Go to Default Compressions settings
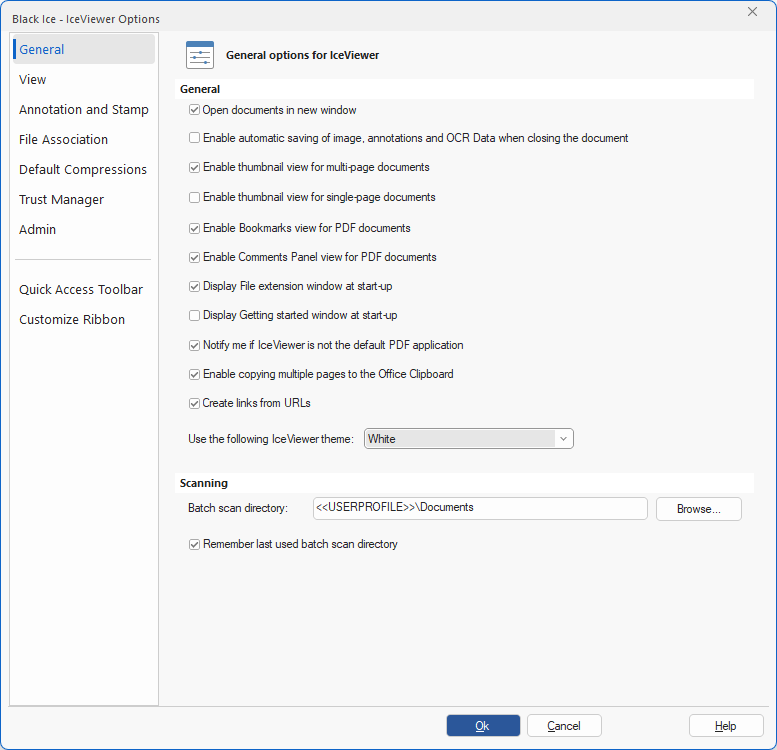The width and height of the screenshot is (777, 750). tap(83, 169)
